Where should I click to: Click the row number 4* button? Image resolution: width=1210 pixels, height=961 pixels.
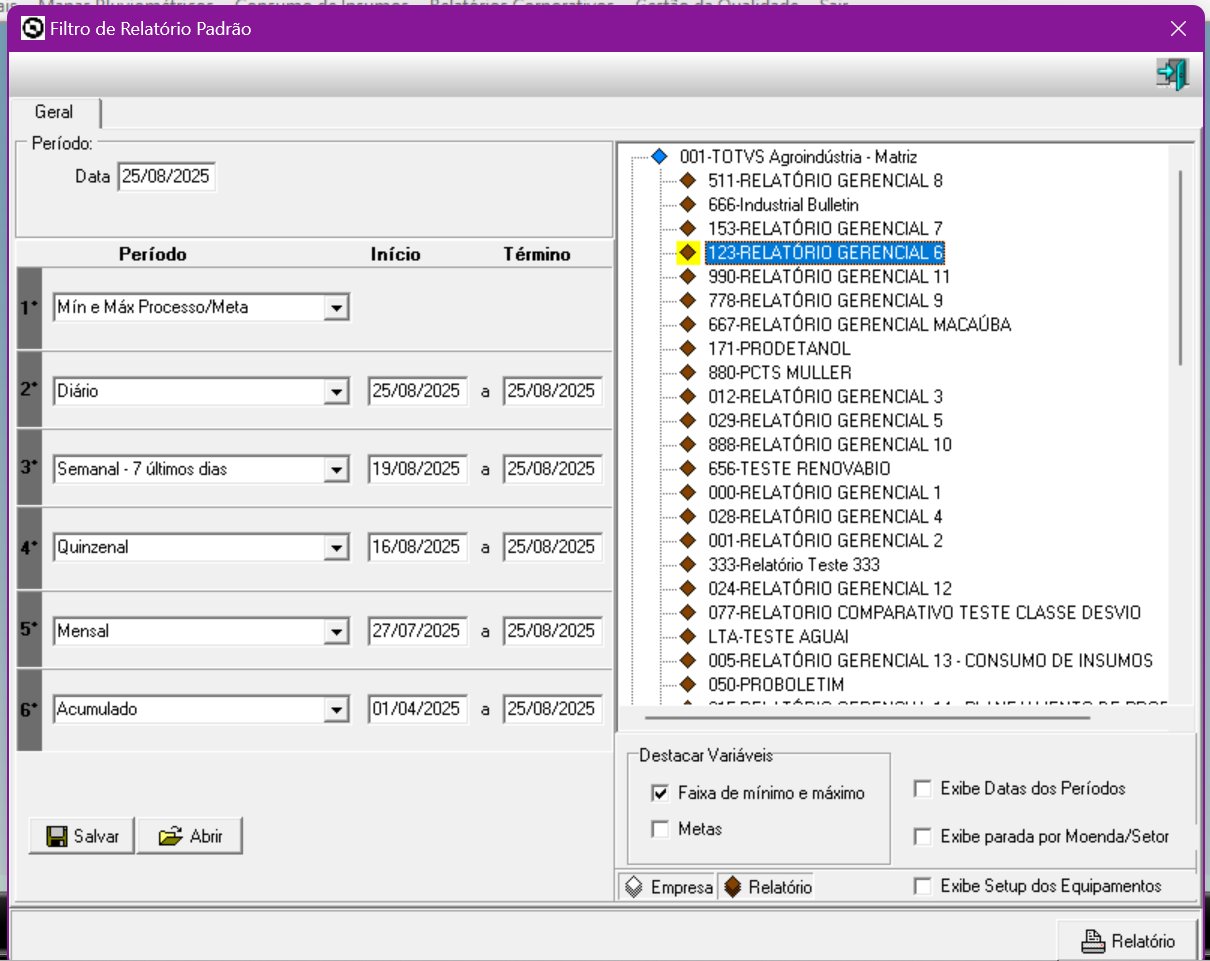click(x=29, y=548)
